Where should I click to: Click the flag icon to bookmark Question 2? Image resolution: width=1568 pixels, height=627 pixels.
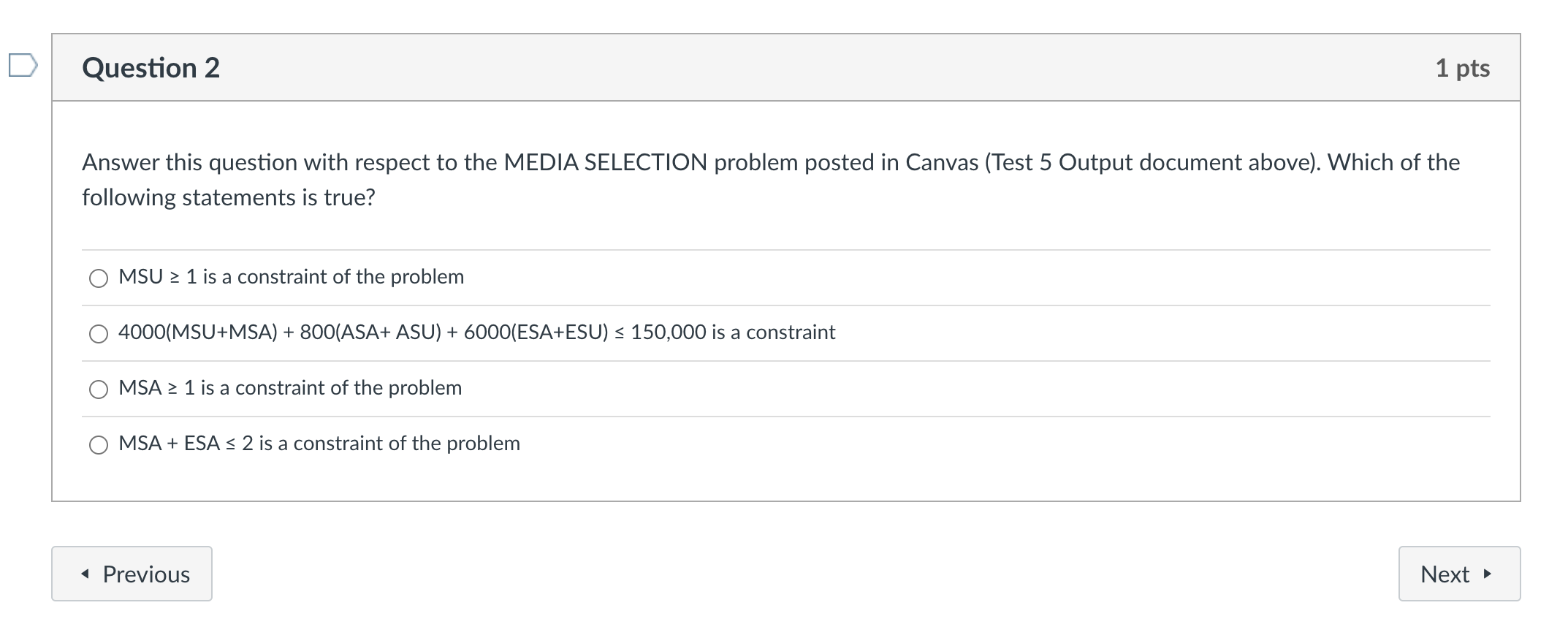coord(23,66)
